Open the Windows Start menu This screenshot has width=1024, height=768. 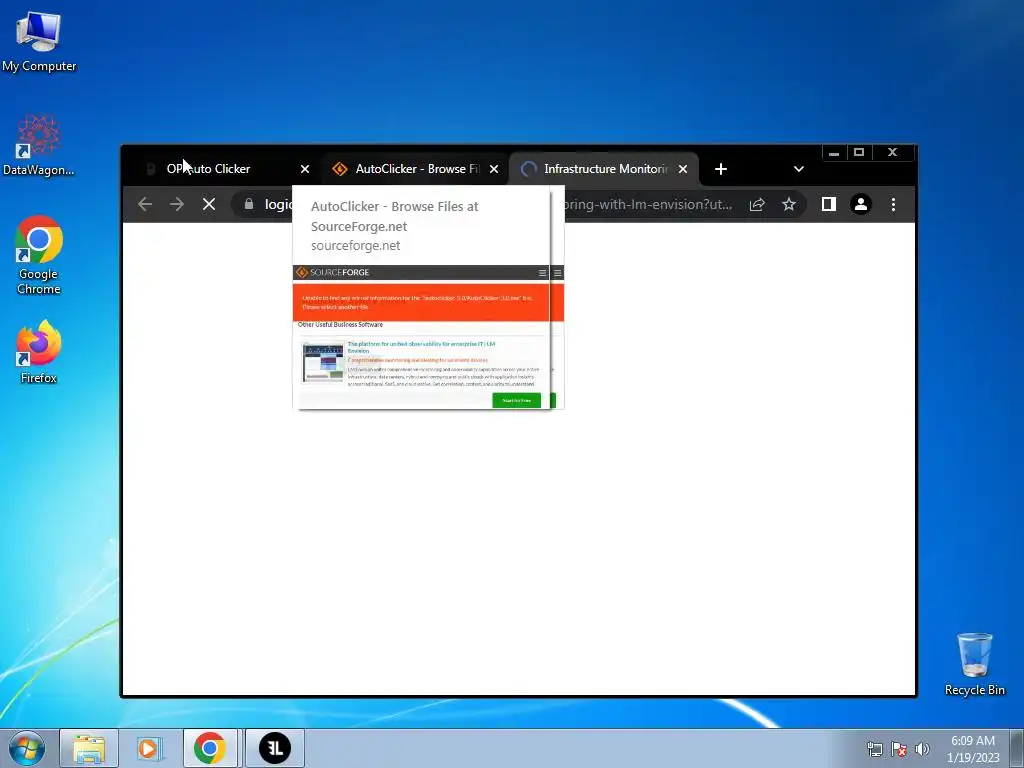coord(27,748)
